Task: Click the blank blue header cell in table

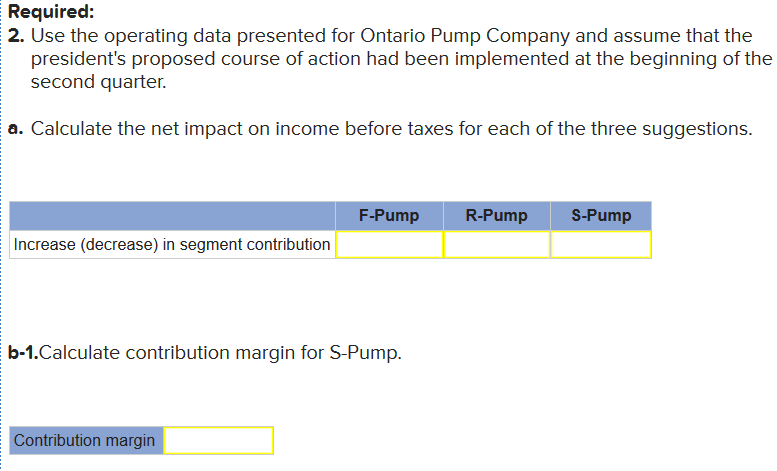Action: pyautogui.click(x=172, y=216)
